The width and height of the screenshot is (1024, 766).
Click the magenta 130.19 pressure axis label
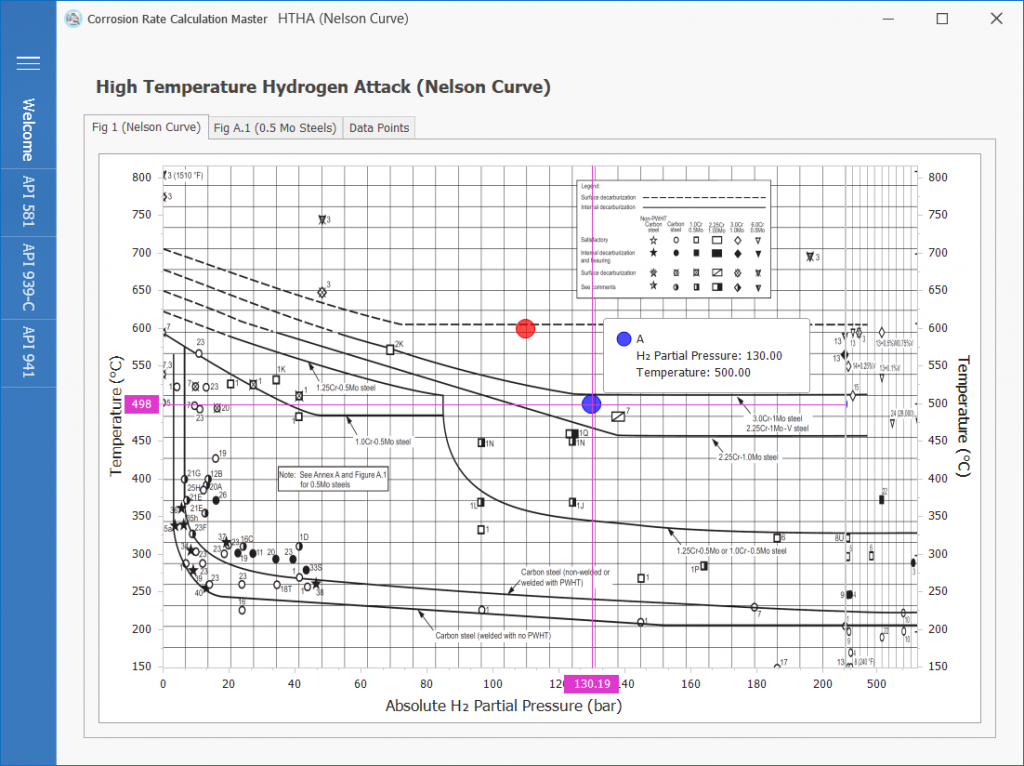tap(592, 684)
